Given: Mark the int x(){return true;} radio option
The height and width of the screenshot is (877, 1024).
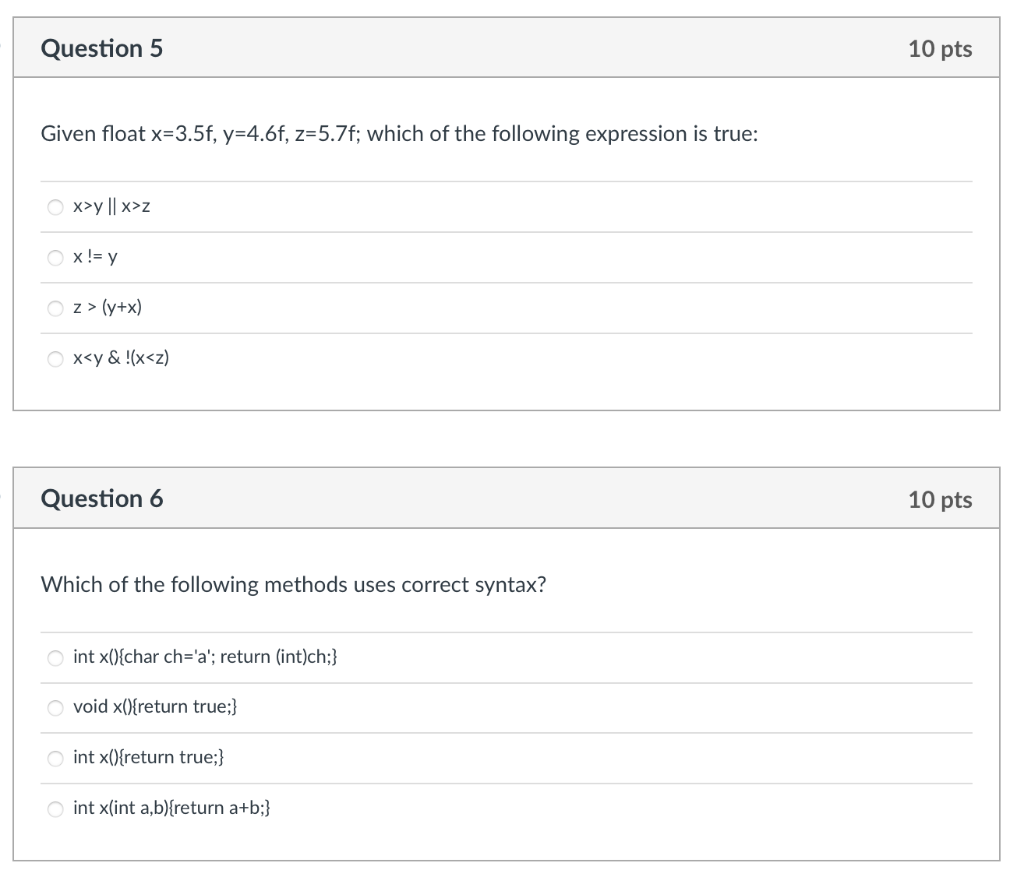Looking at the screenshot, I should (x=56, y=757).
